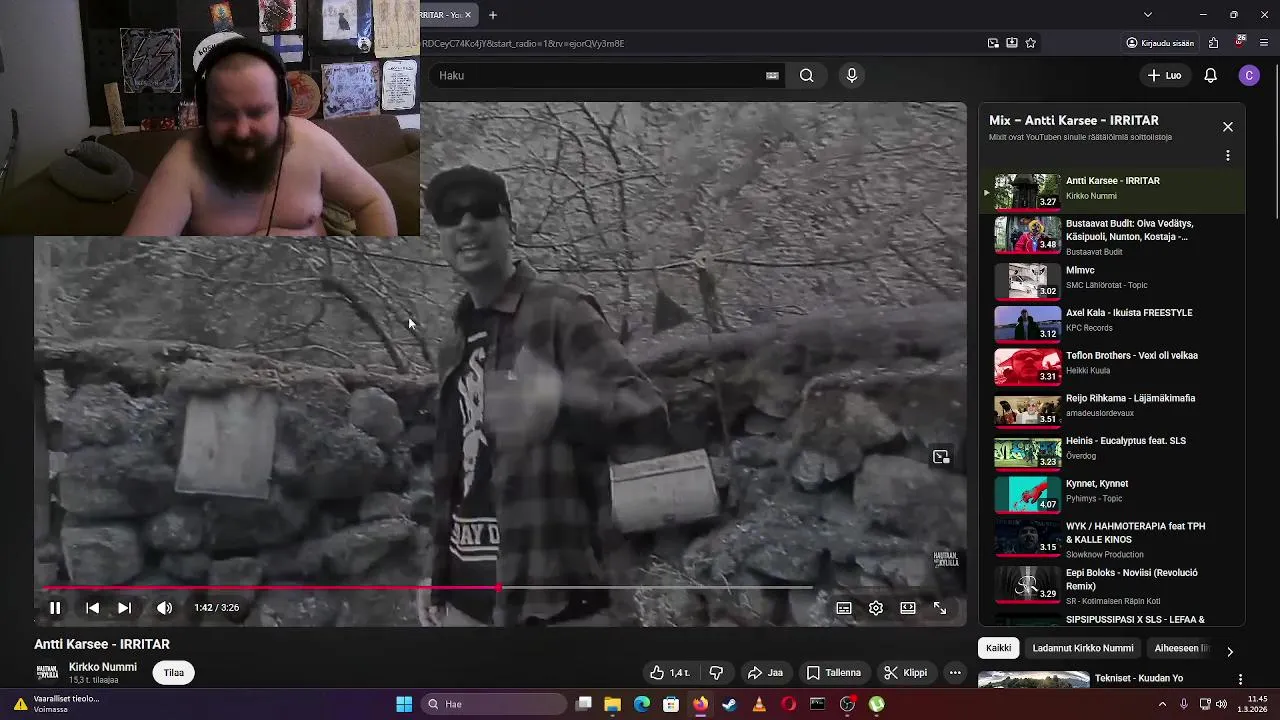Play Bustaavat Budit from the mix
The width and height of the screenshot is (1280, 720).
pos(1110,236)
